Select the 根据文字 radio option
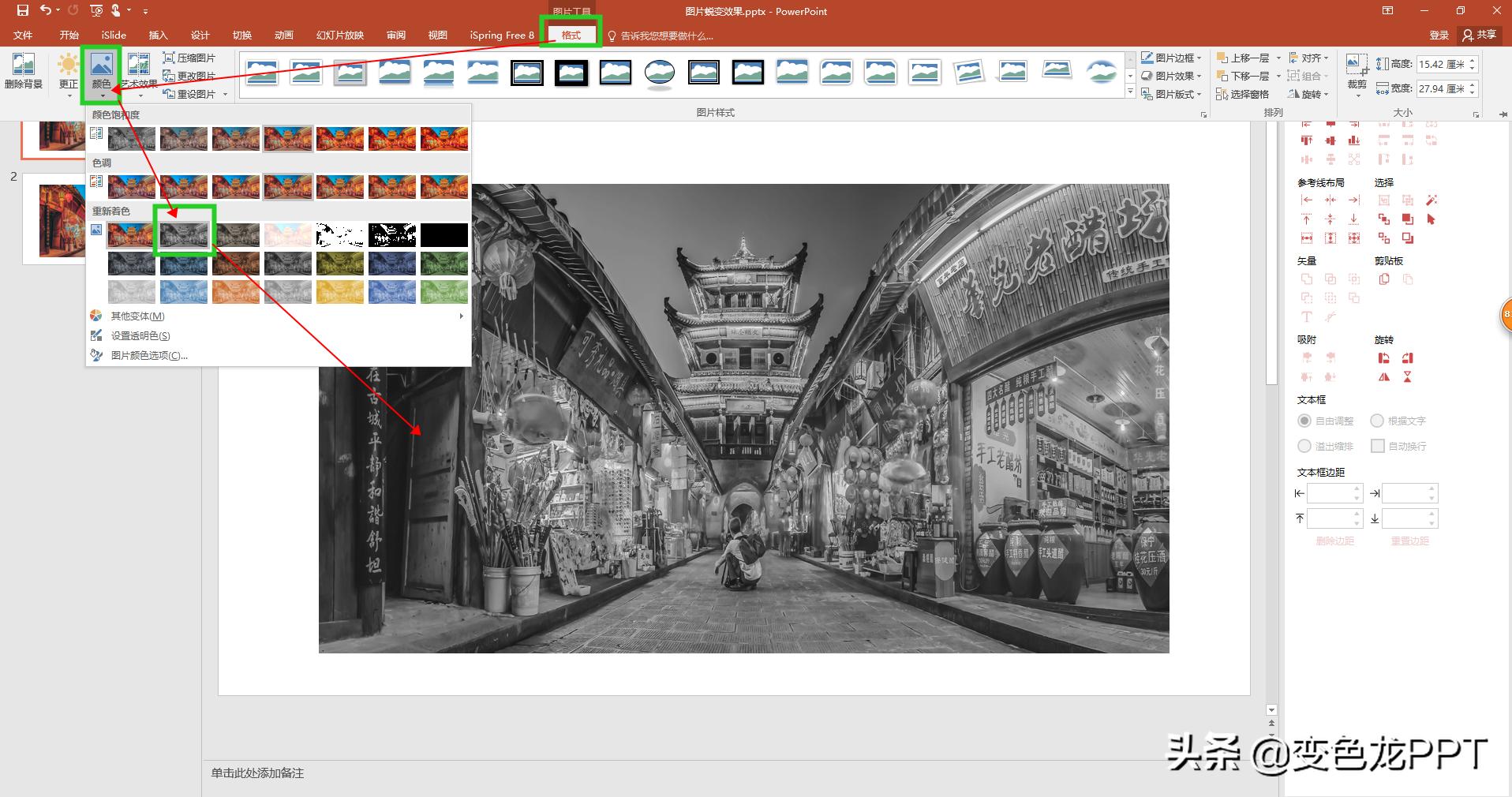This screenshot has height=797, width=1512. point(1377,421)
